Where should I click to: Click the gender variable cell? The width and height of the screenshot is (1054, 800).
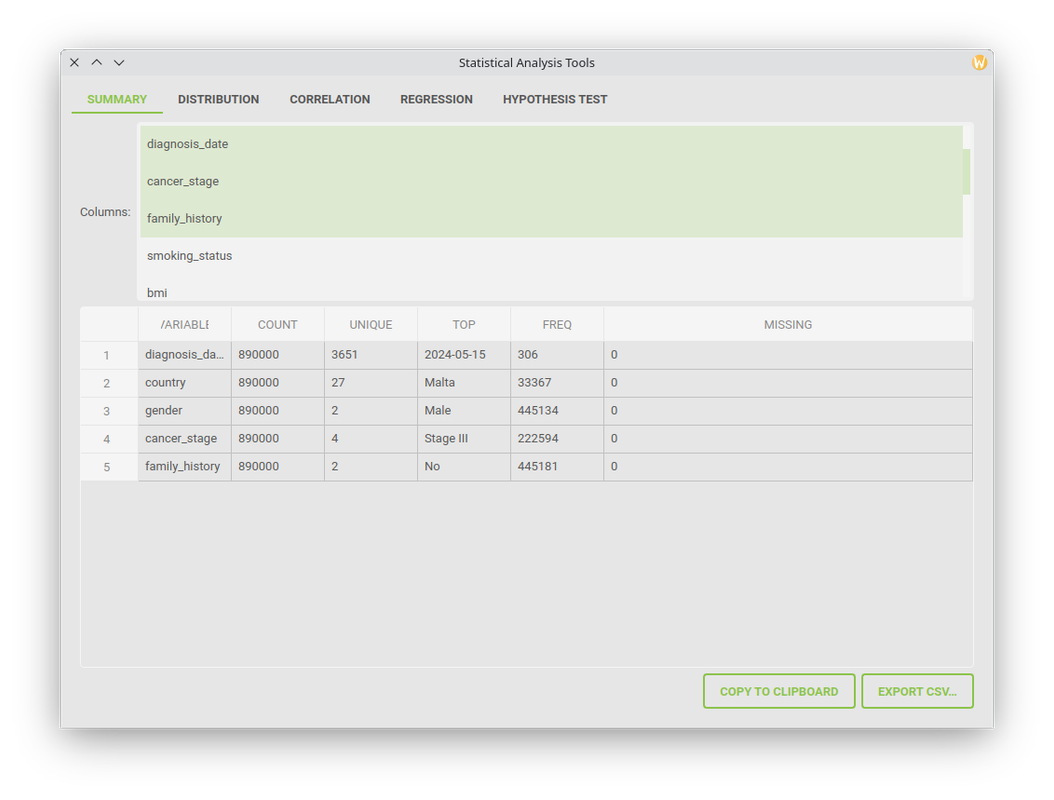185,411
